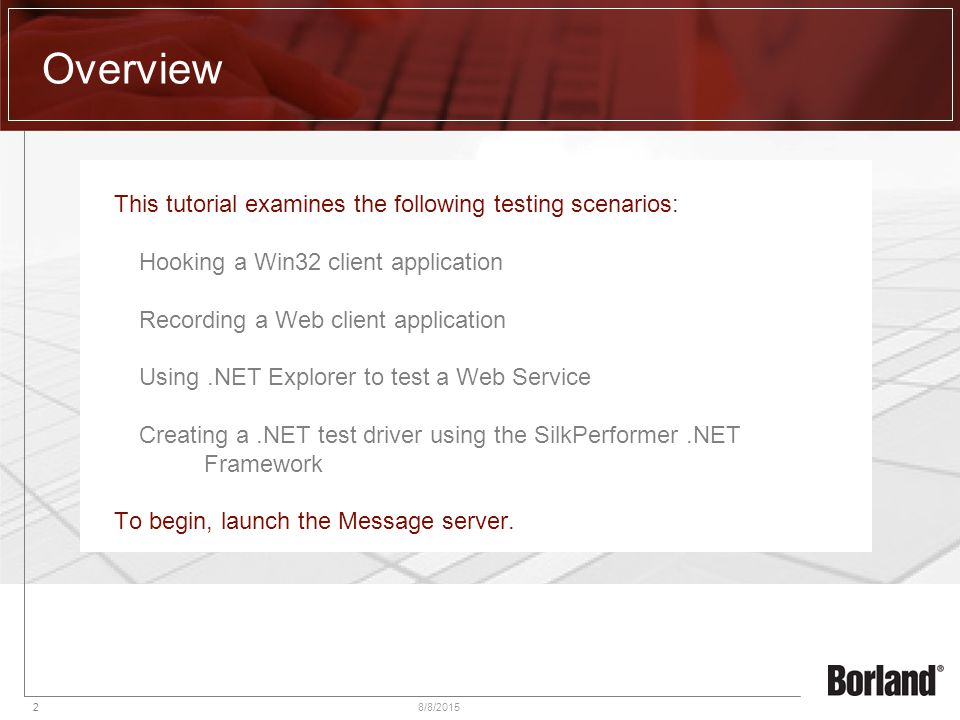Image resolution: width=960 pixels, height=720 pixels.
Task: Click 'Using .NET Explorer to test a Web Service'
Action: (x=365, y=377)
